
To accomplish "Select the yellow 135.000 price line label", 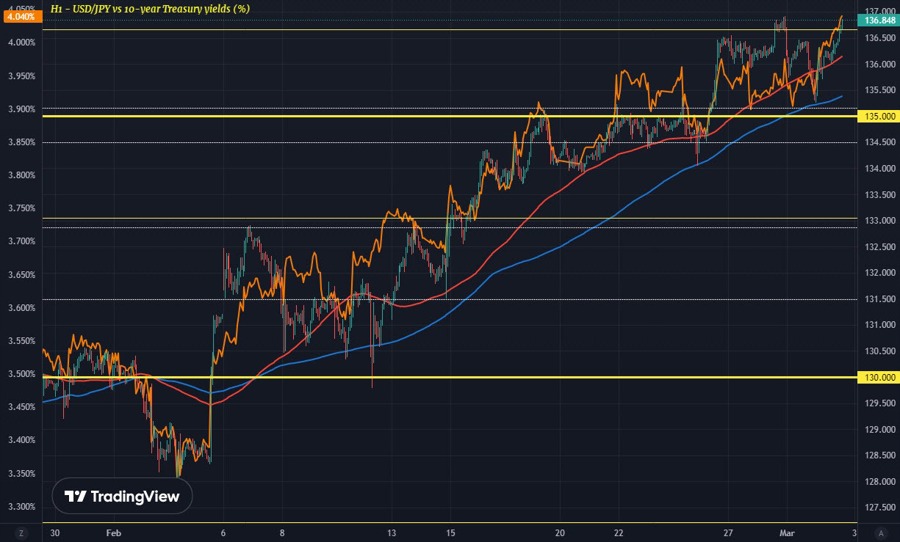I will (878, 117).
